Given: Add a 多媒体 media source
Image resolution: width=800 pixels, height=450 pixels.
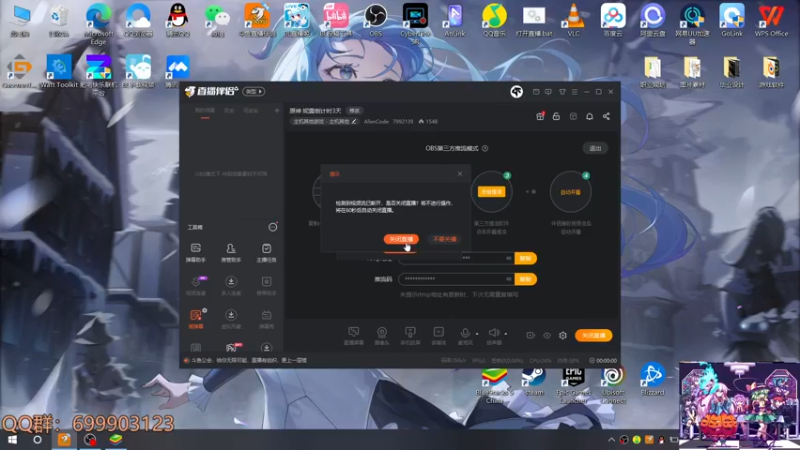Looking at the screenshot, I should tap(438, 335).
